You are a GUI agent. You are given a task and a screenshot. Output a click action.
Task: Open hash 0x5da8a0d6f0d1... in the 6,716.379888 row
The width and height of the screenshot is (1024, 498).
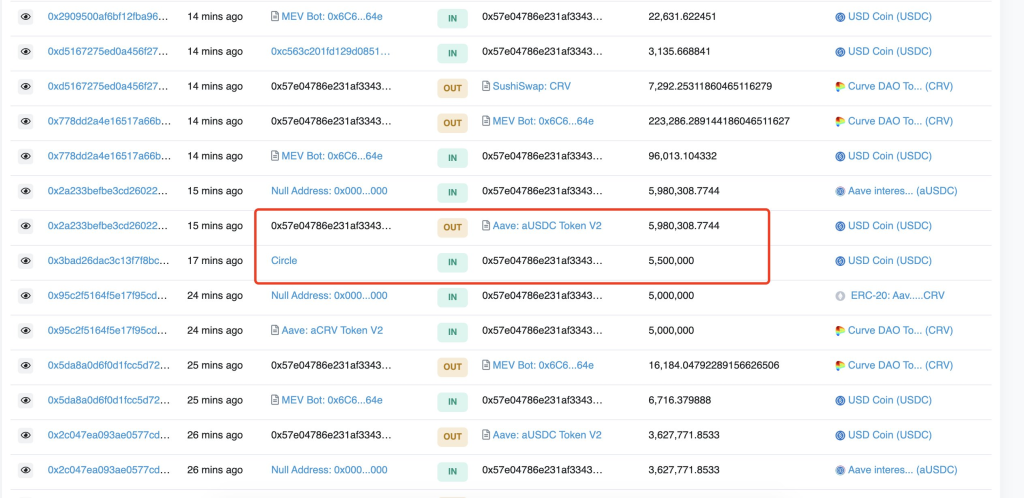[108, 400]
